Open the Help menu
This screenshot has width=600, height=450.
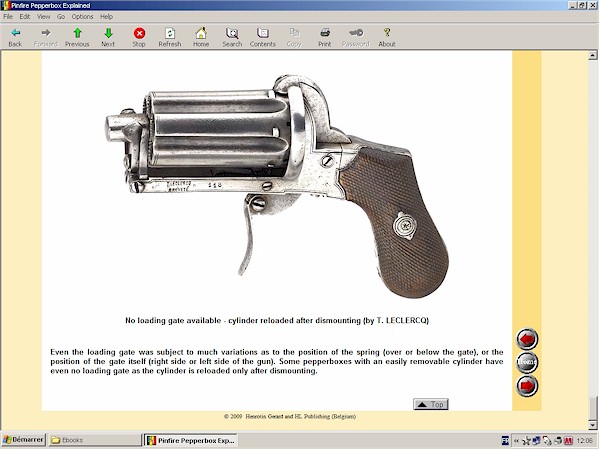[106, 16]
